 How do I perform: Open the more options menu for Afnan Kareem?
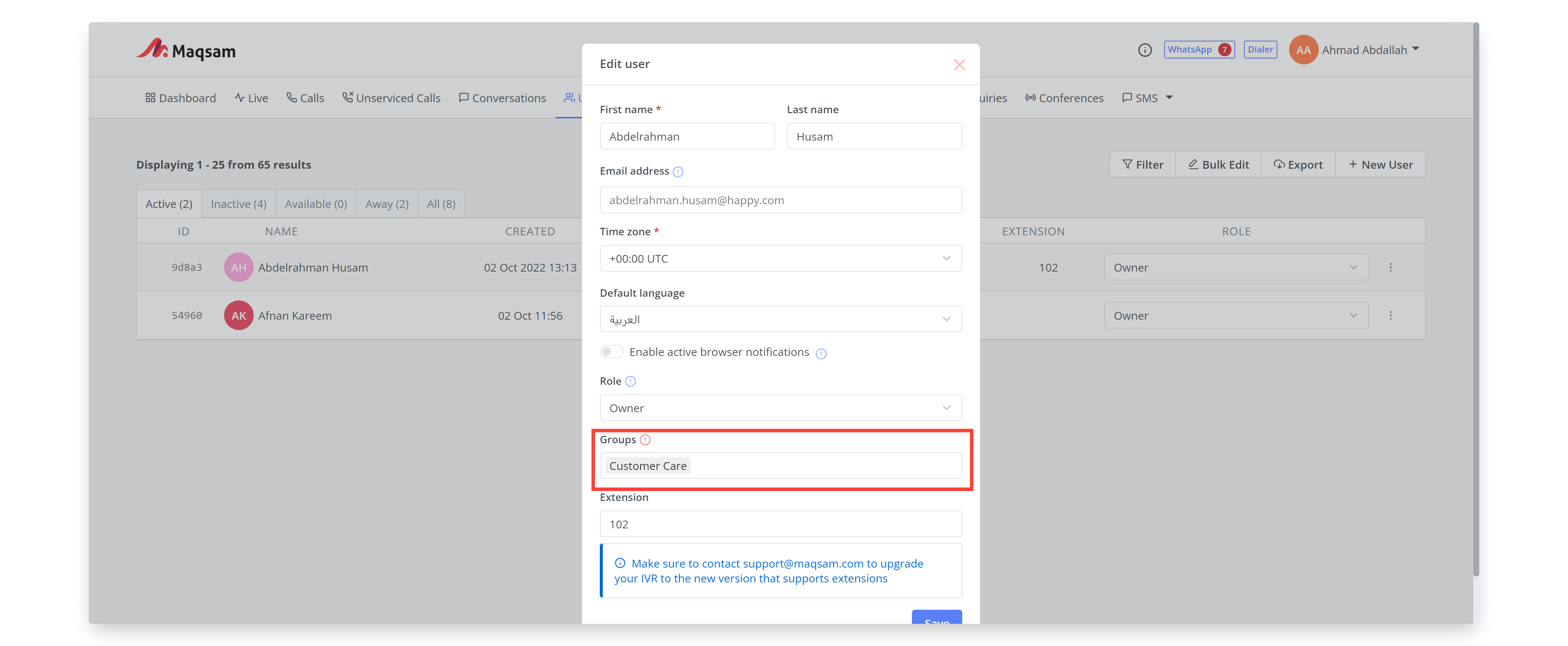[x=1390, y=315]
